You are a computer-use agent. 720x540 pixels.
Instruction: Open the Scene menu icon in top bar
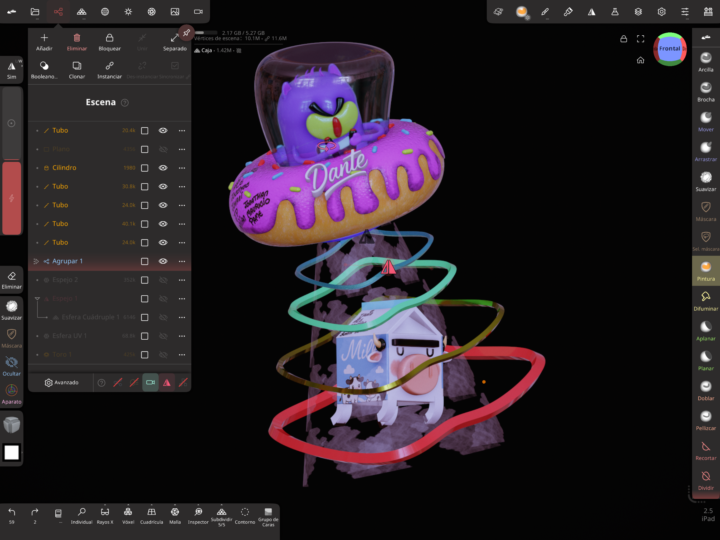[x=58, y=11]
